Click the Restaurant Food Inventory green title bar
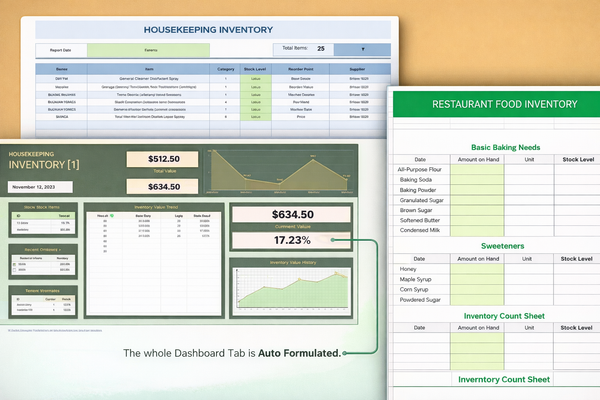 [497, 104]
